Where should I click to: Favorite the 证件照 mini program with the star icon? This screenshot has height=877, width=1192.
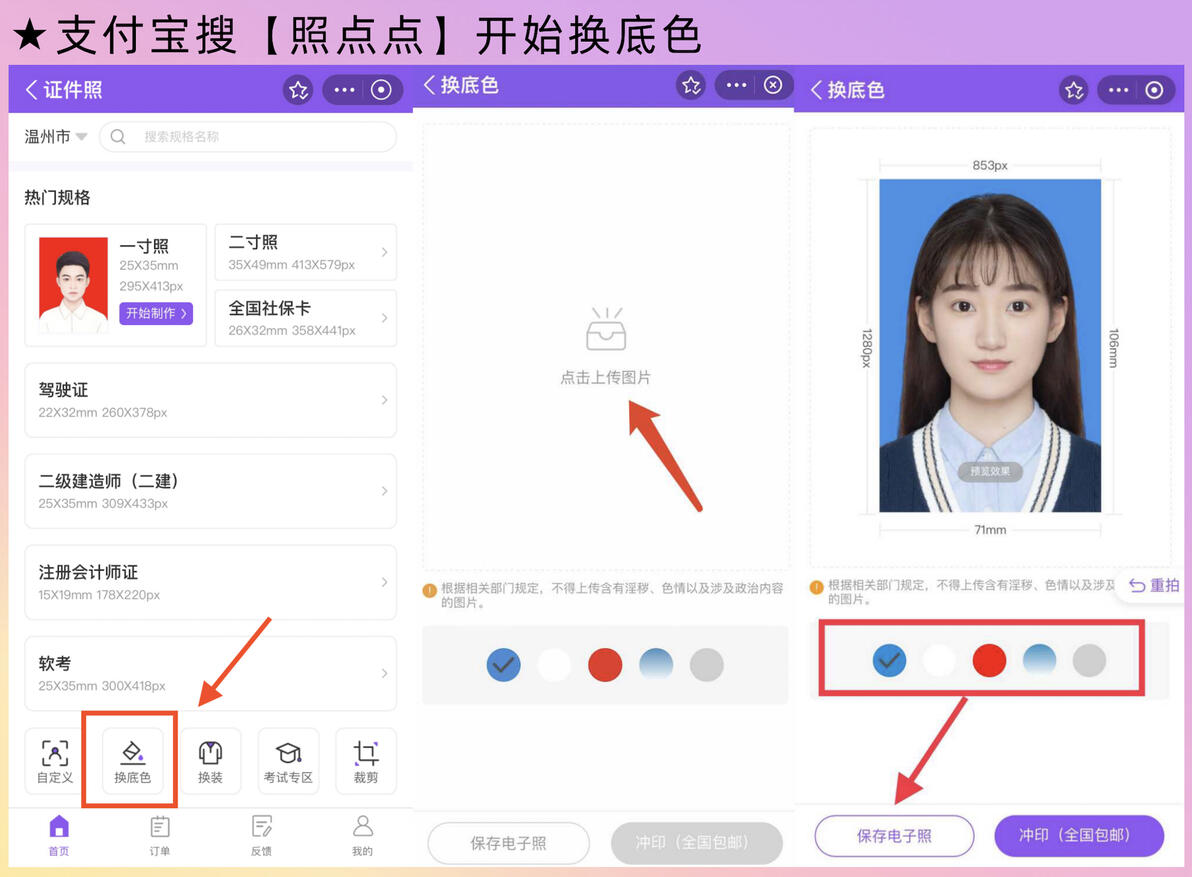(298, 90)
